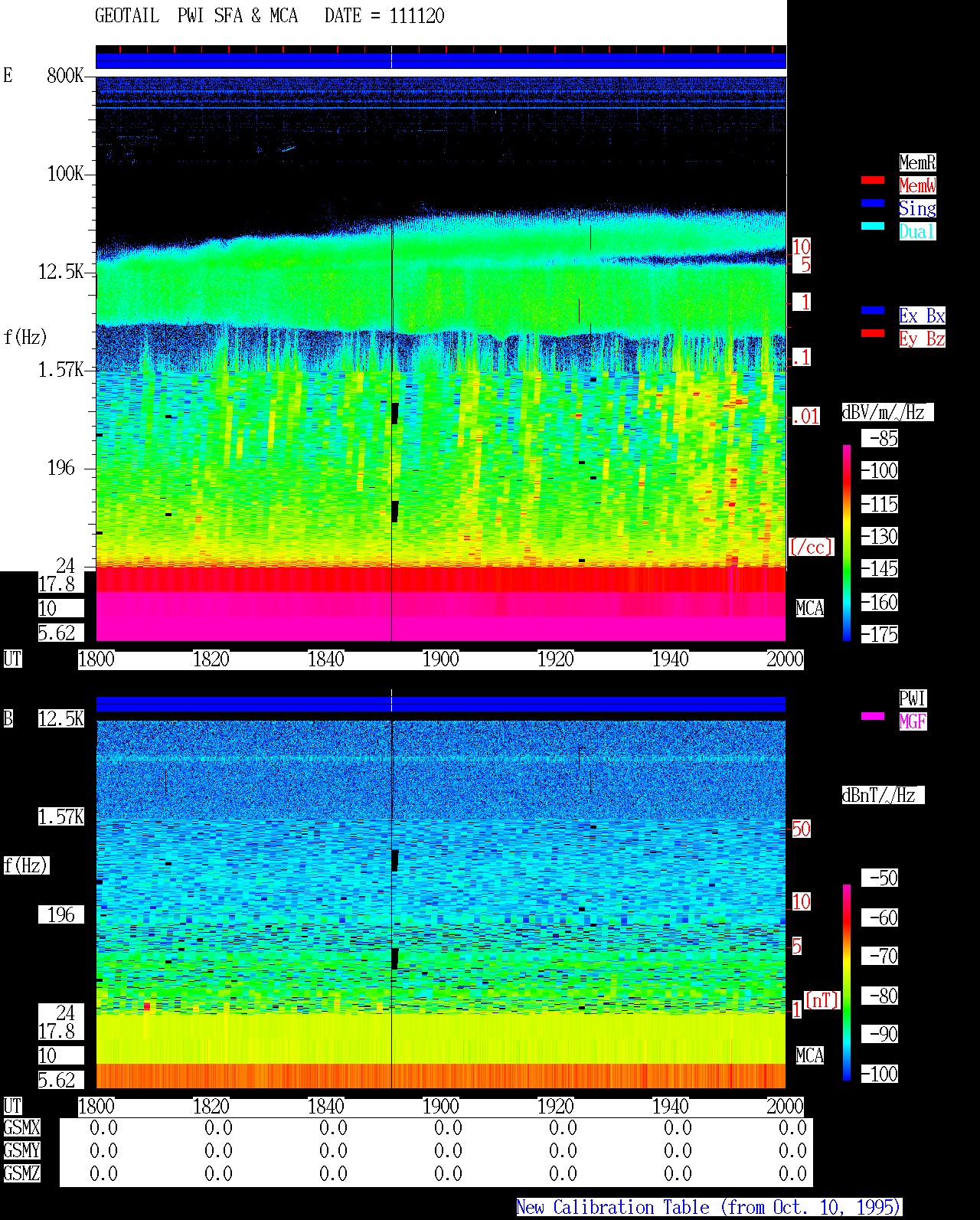This screenshot has height=1220, width=980.
Task: Click the magenta MGF legend swatch
Action: click(873, 716)
